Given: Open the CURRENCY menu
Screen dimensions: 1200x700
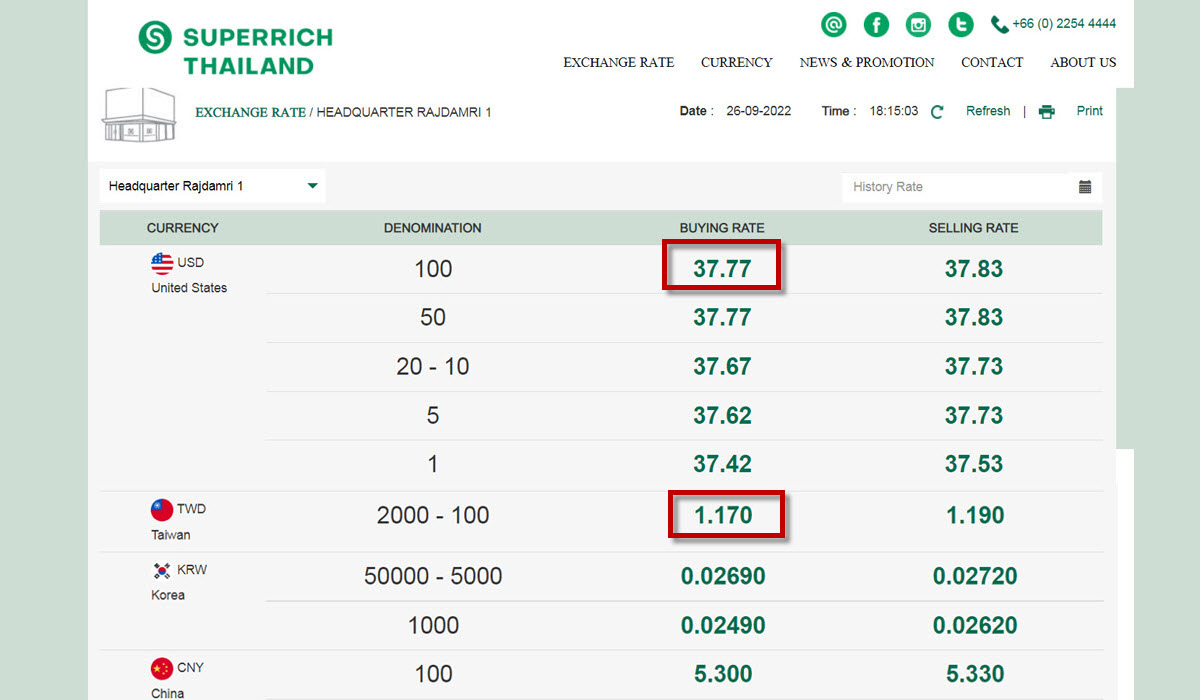Looking at the screenshot, I should tap(737, 62).
